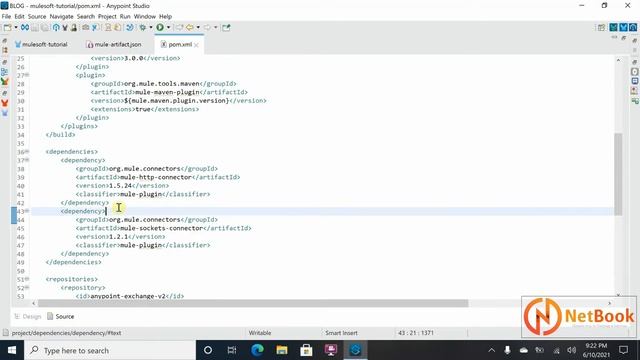Click the version 1.5.24 line
Screen dimensions: 640x360
[122, 186]
